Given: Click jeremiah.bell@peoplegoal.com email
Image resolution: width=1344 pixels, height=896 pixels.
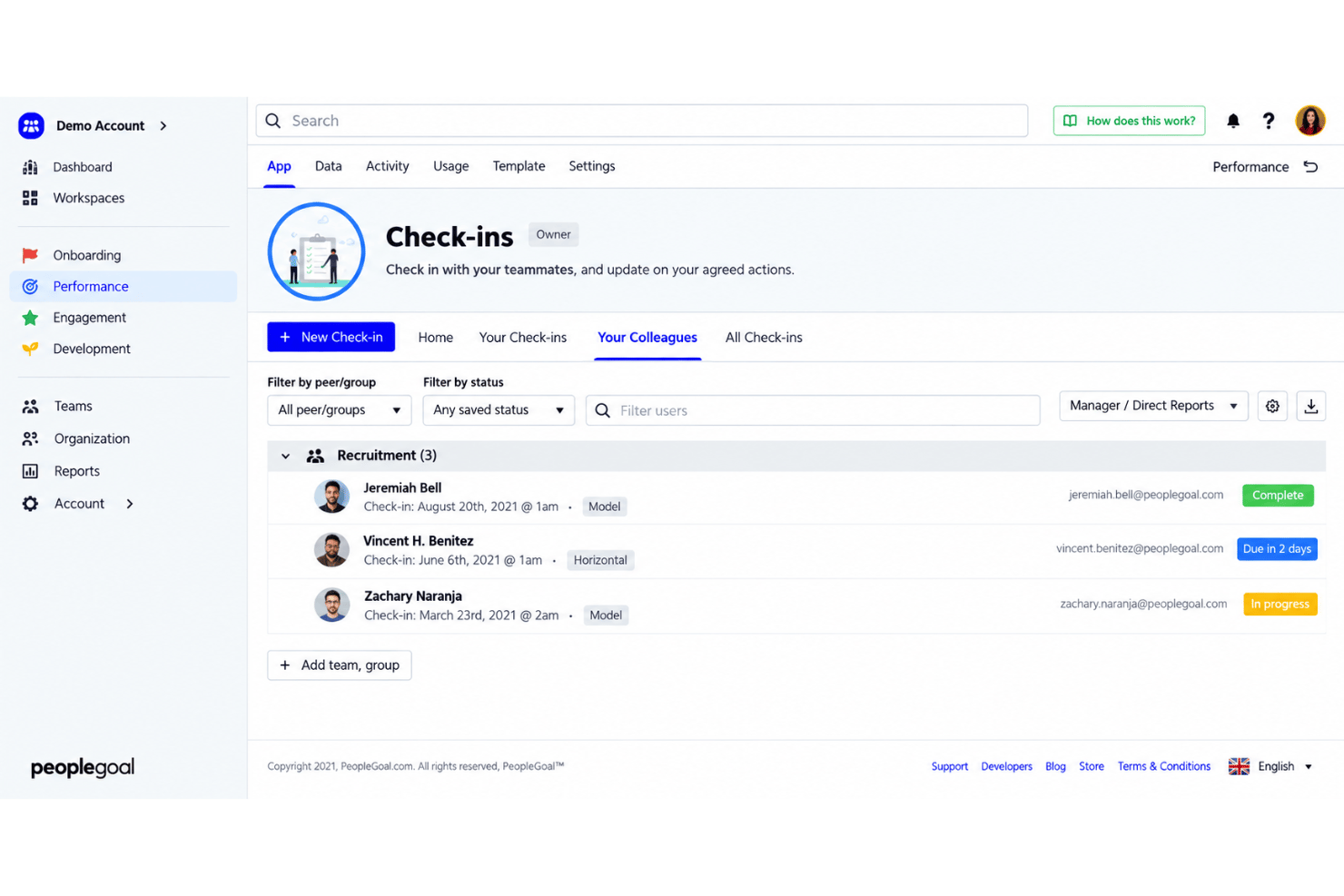Looking at the screenshot, I should pyautogui.click(x=1145, y=496).
